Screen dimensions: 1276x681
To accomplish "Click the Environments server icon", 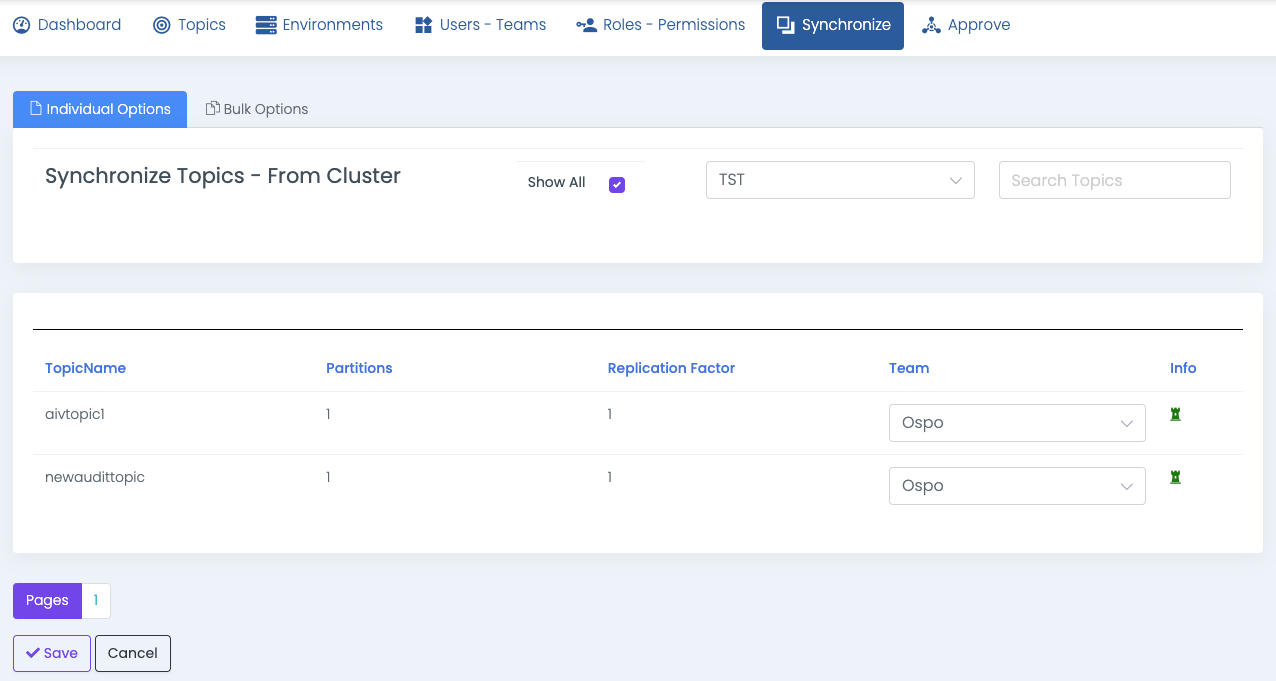I will click(266, 25).
